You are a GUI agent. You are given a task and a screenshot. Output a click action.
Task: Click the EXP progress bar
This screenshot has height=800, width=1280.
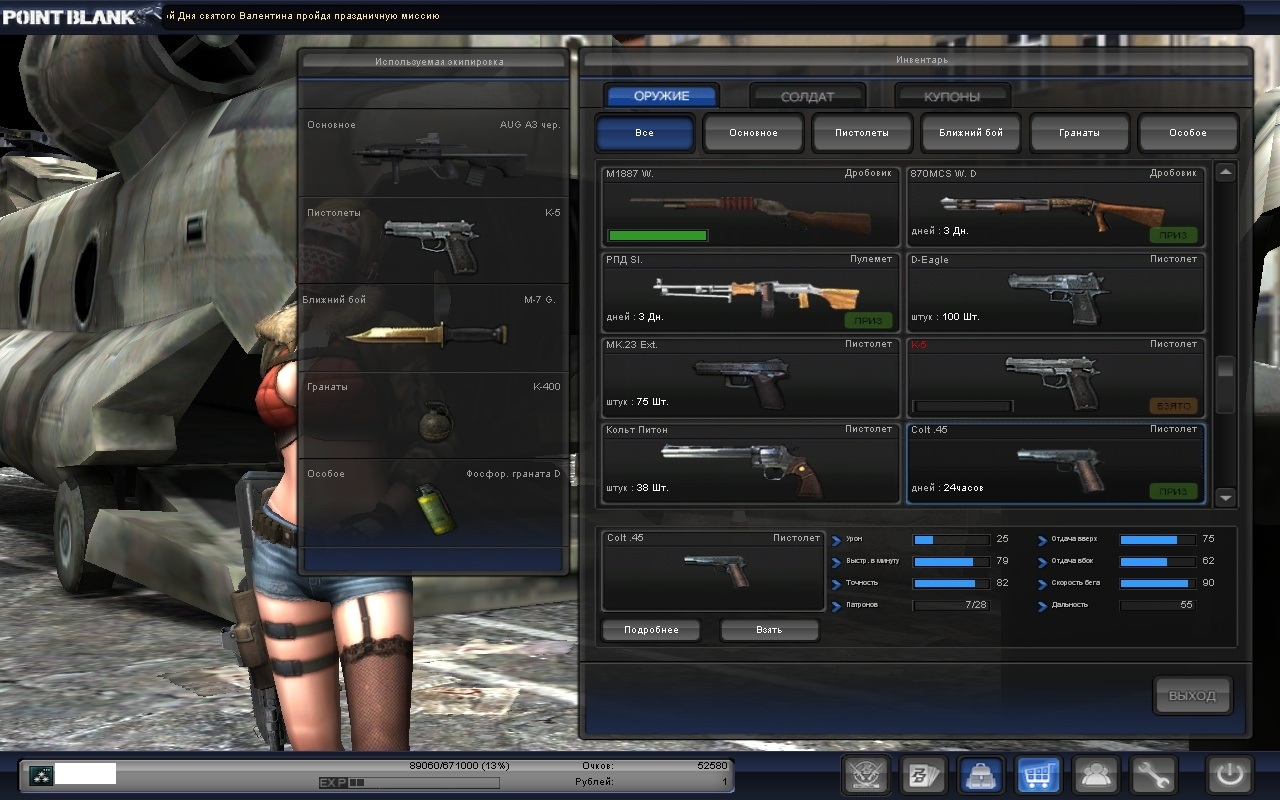pyautogui.click(x=409, y=782)
